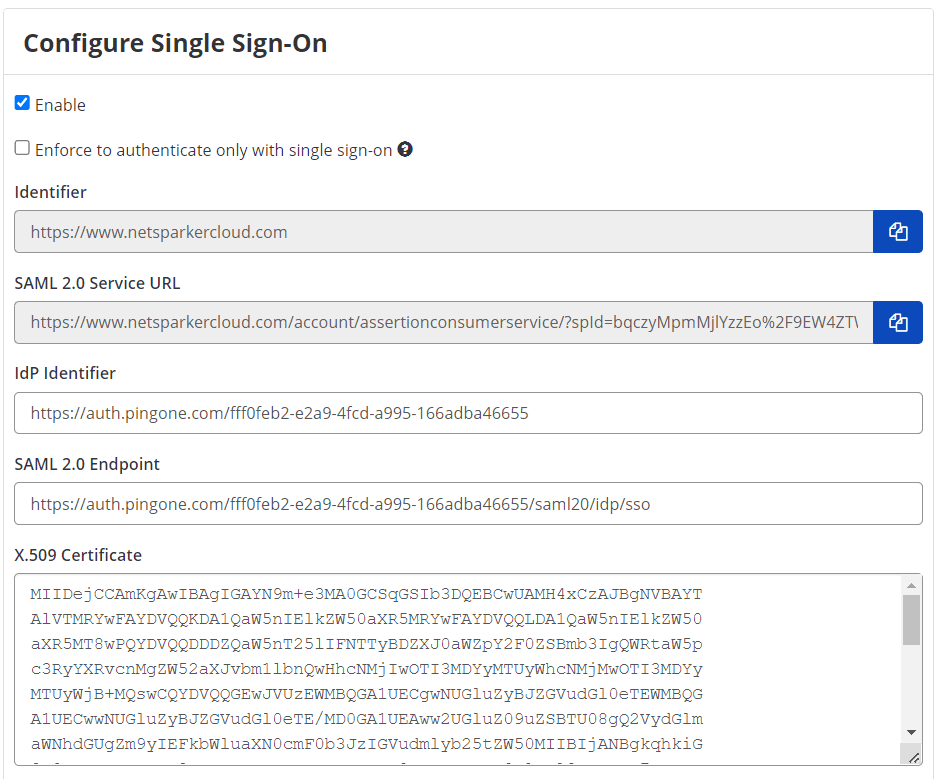The image size is (937, 779).
Task: Click the Configure Single Sign-On heading
Action: tap(175, 43)
